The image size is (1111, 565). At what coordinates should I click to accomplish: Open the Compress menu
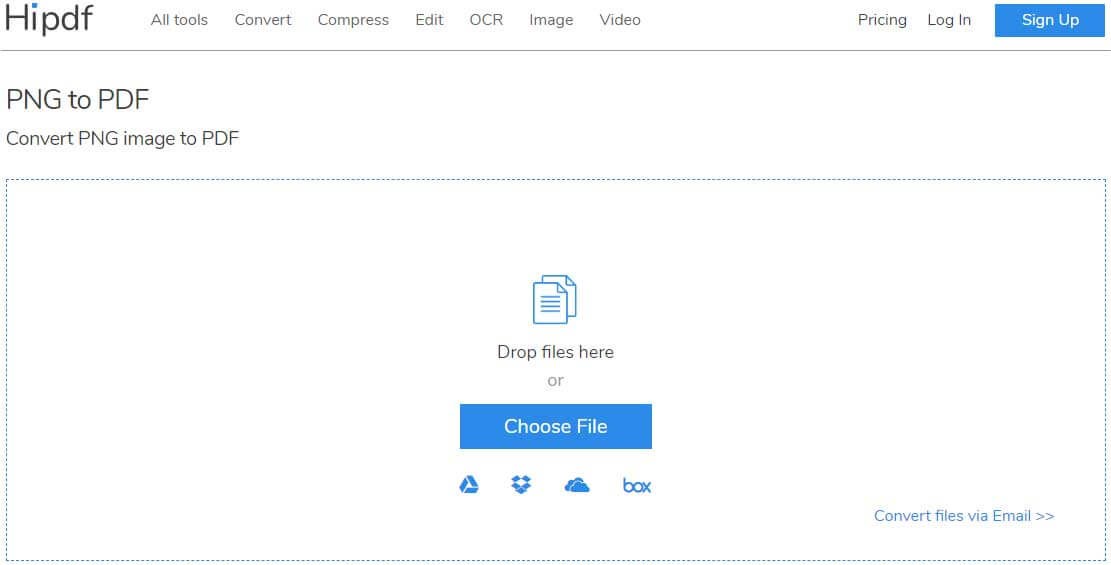click(353, 20)
